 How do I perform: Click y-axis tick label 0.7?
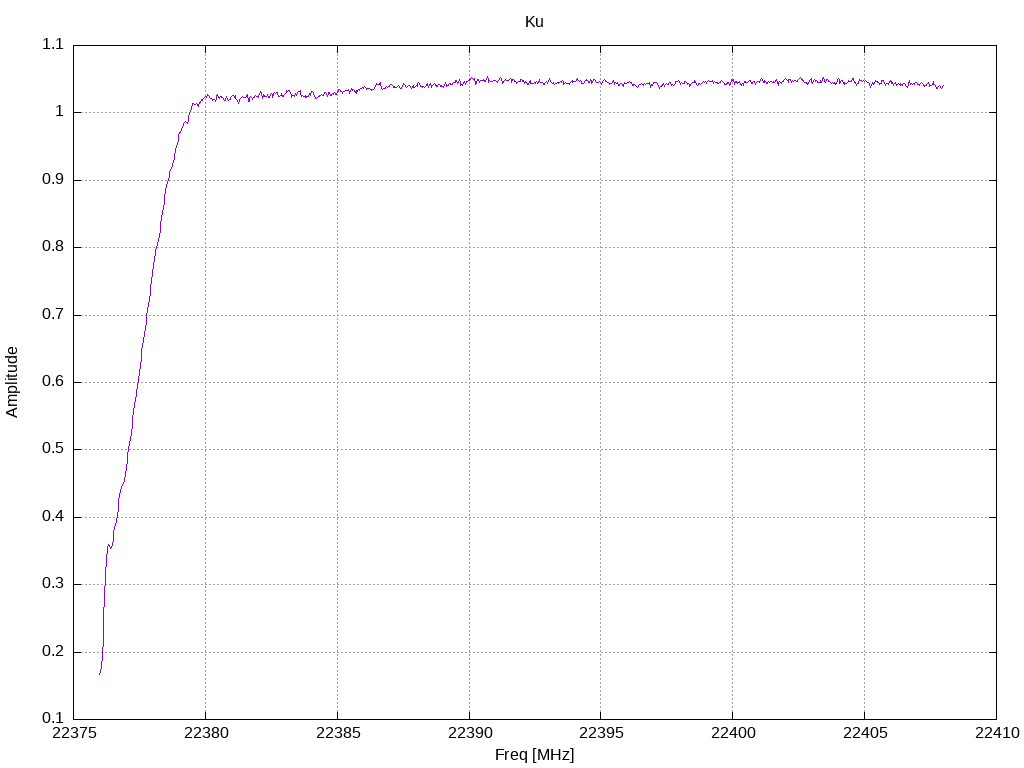[53, 315]
